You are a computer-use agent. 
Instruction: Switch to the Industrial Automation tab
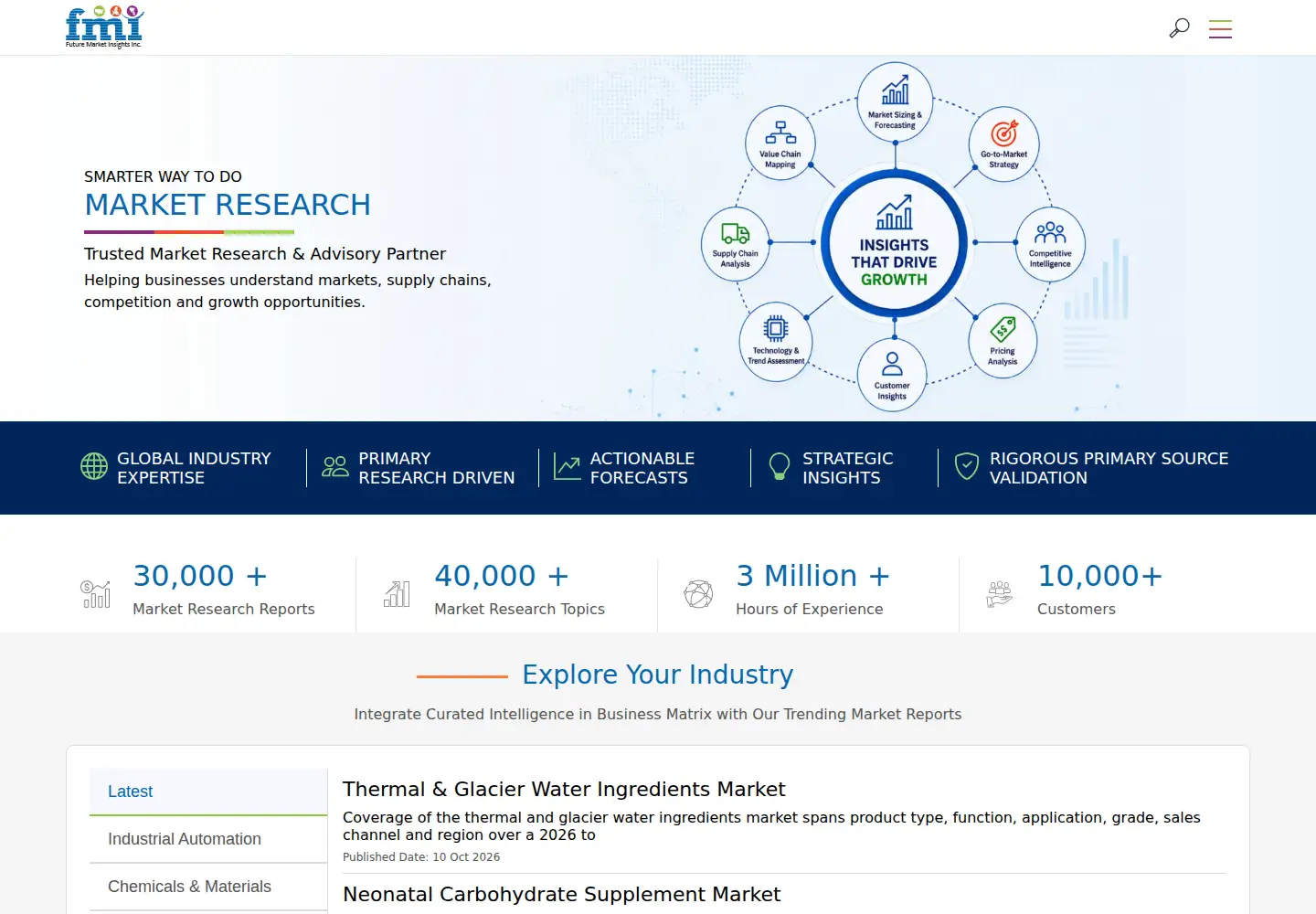tap(208, 839)
